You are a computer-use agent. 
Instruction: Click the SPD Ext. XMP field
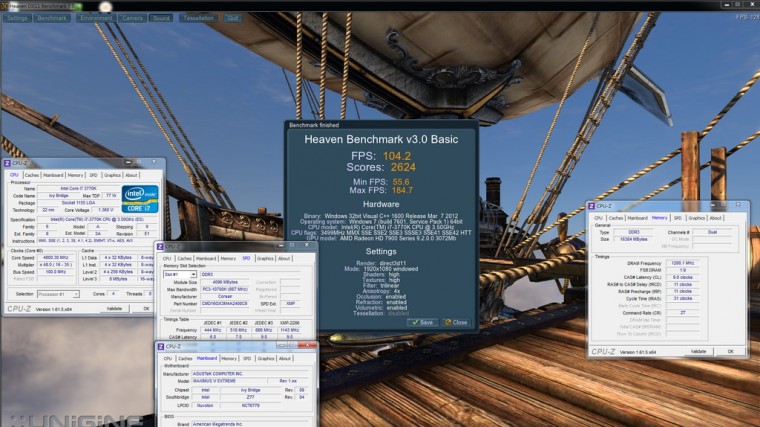(291, 303)
